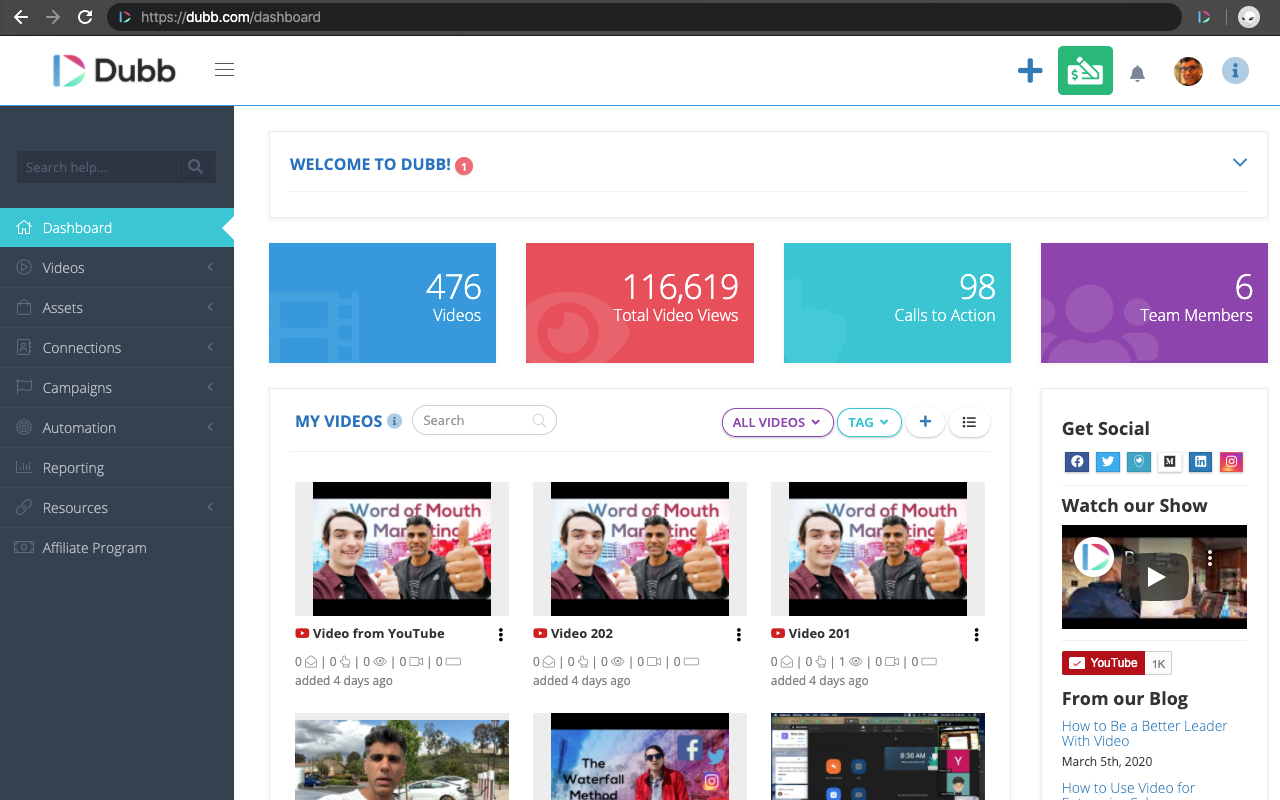The image size is (1280, 800).
Task: Open the All Videos filter dropdown
Action: 777,422
